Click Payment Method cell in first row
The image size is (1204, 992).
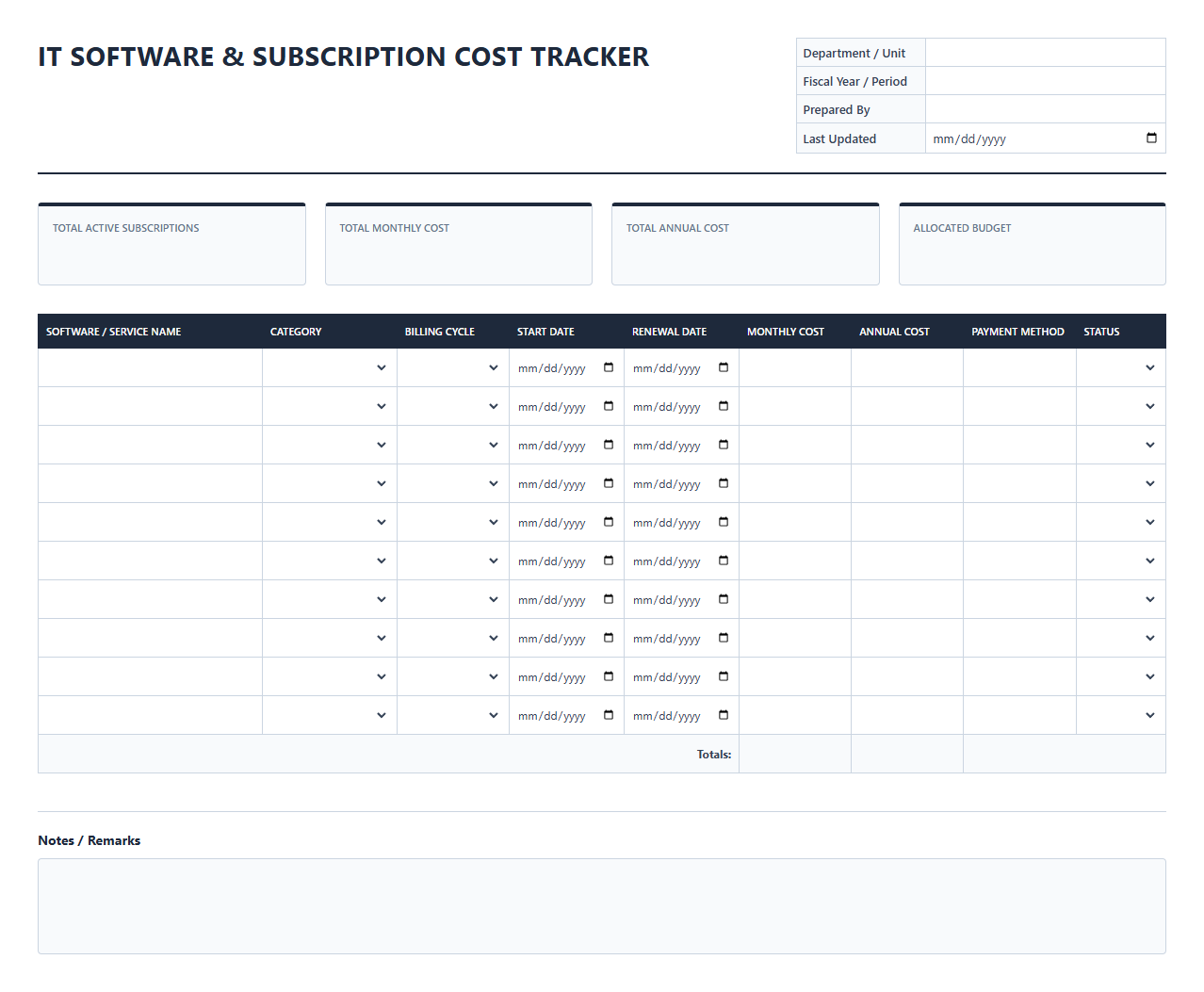pyautogui.click(x=1019, y=367)
